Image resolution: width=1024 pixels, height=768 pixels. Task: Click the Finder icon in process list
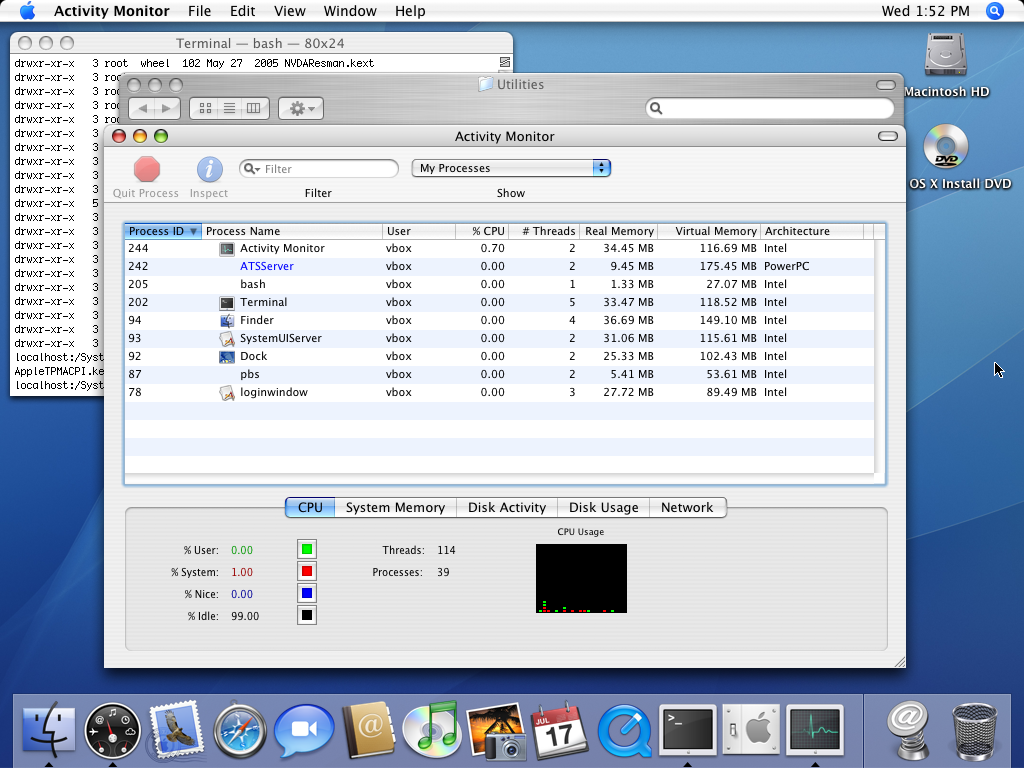point(227,321)
